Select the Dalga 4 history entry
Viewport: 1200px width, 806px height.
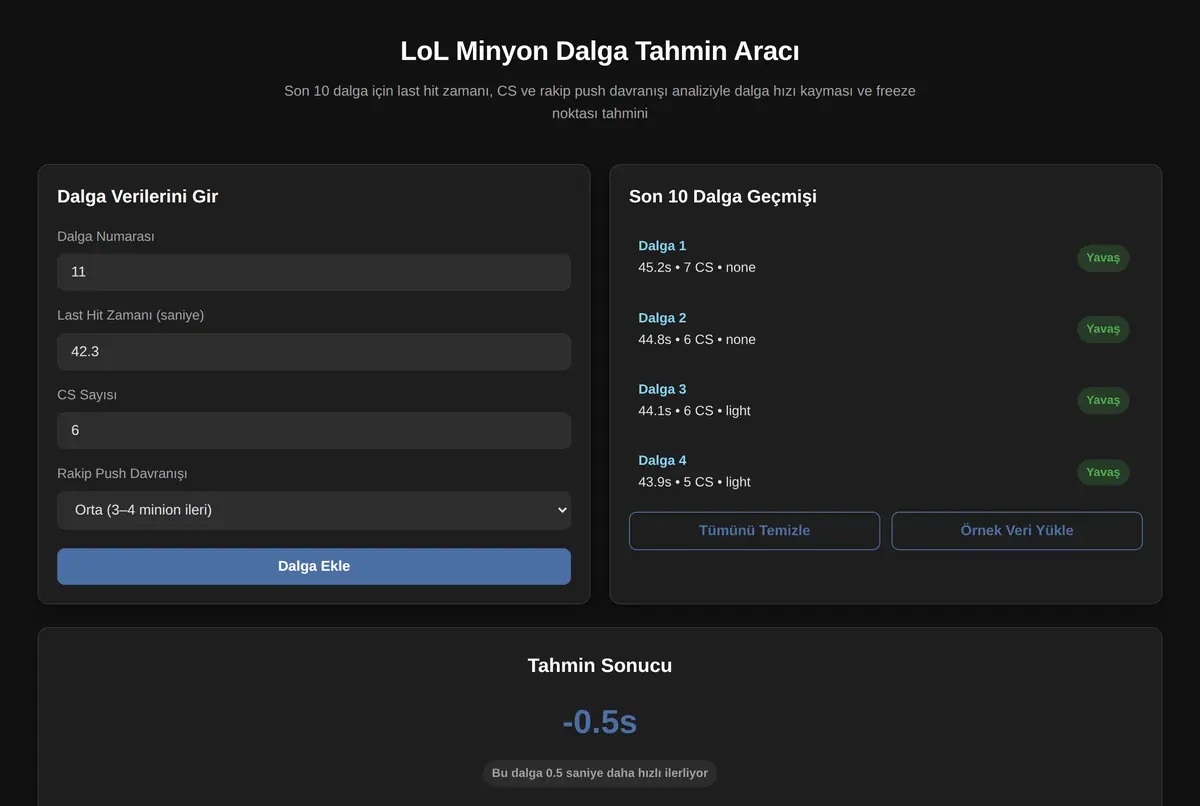click(885, 472)
